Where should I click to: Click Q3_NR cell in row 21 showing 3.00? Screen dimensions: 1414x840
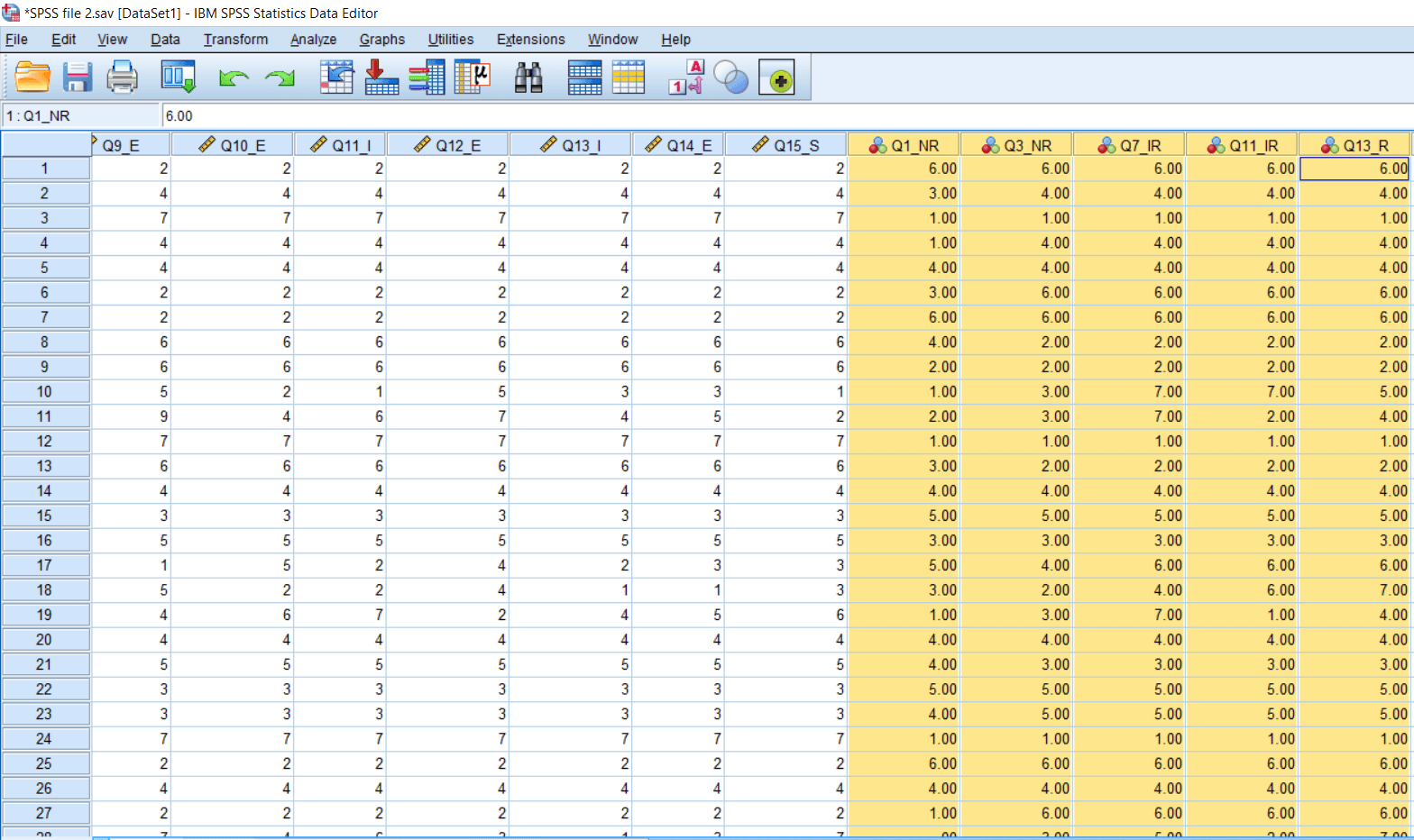pyautogui.click(x=1016, y=664)
